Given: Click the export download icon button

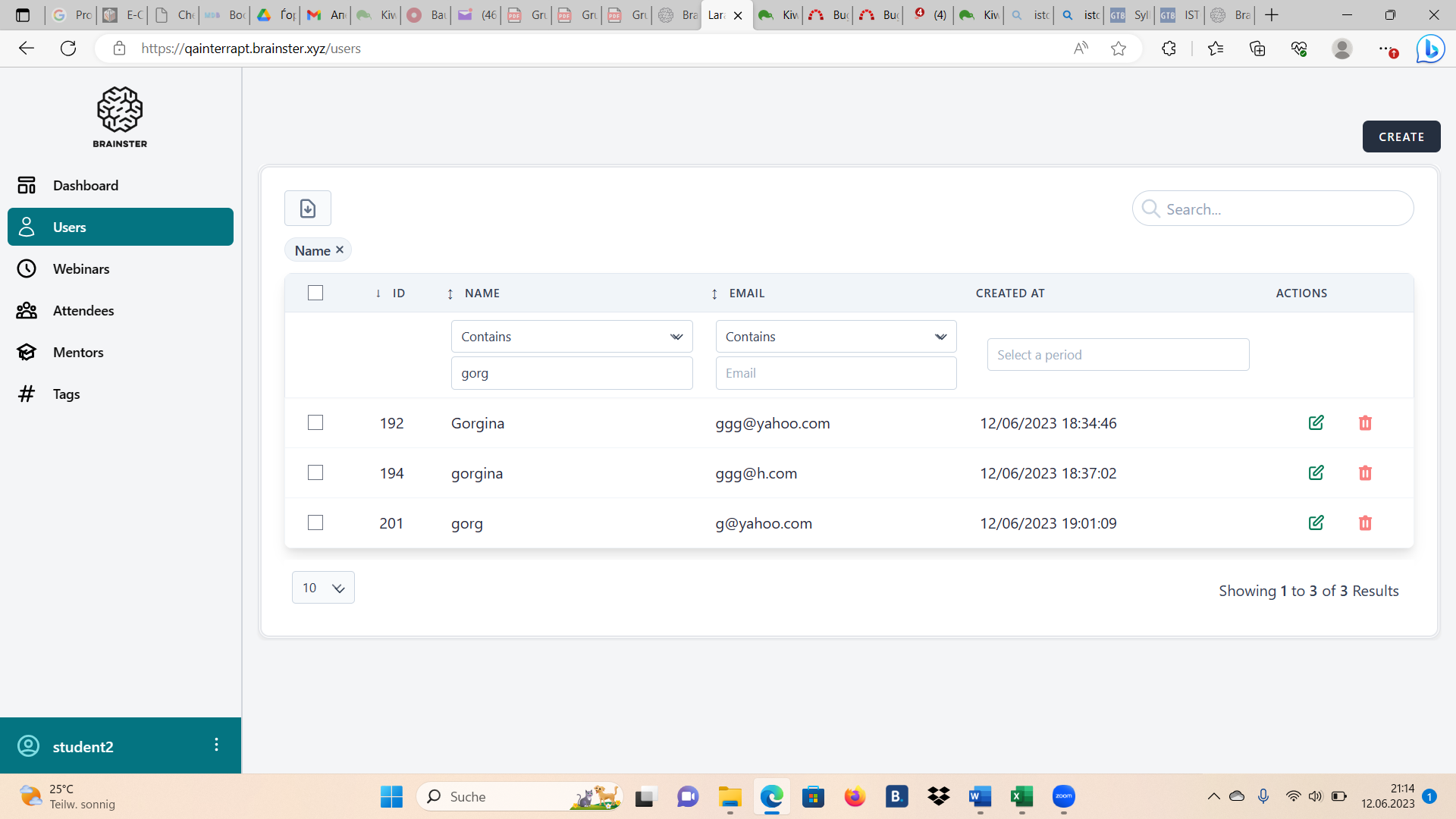Looking at the screenshot, I should pos(307,208).
